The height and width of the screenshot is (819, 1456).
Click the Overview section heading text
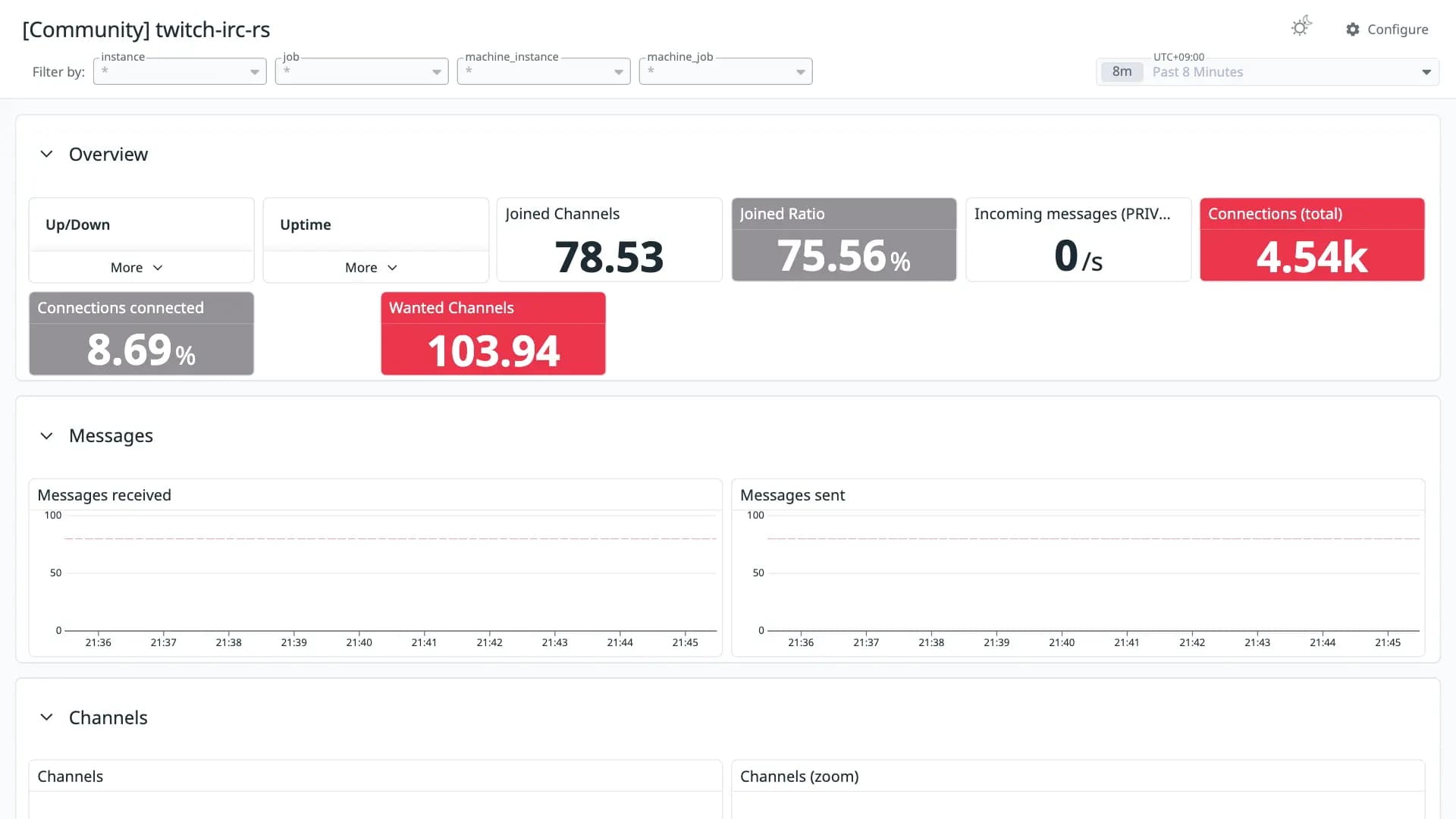[108, 154]
